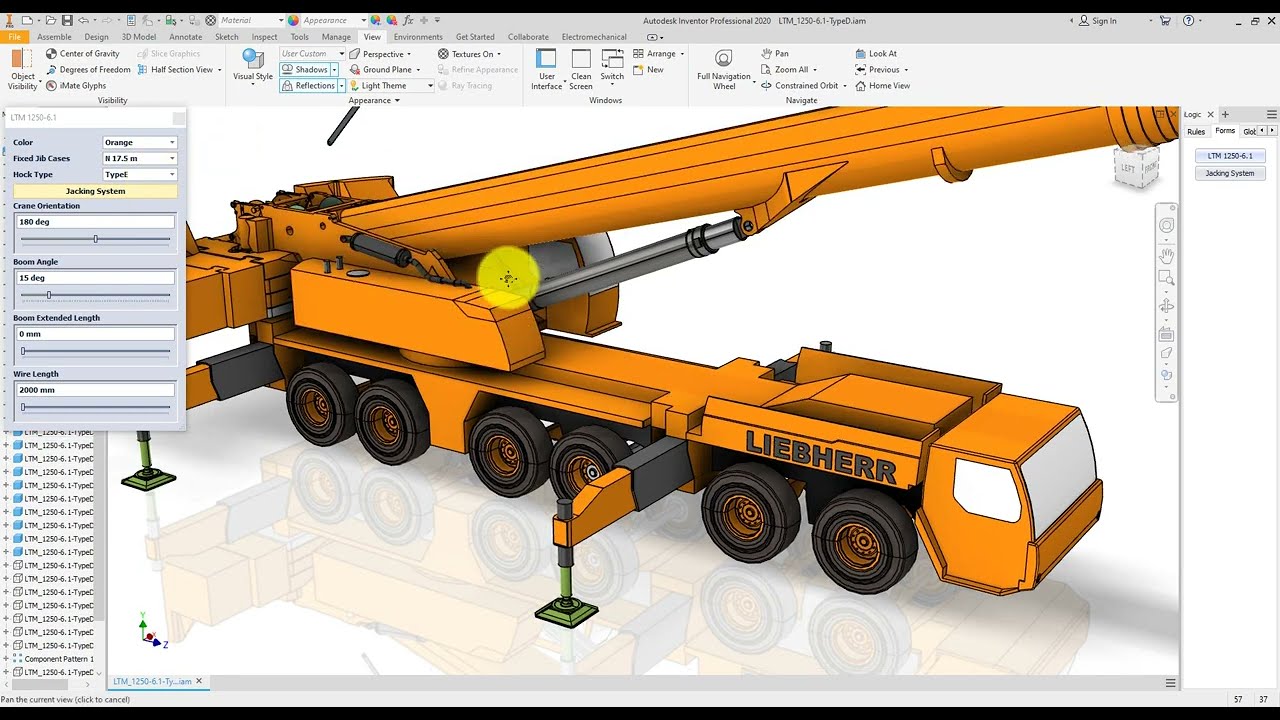Screen dimensions: 1280x720
Task: Toggle Shadows on or off
Action: tap(305, 70)
